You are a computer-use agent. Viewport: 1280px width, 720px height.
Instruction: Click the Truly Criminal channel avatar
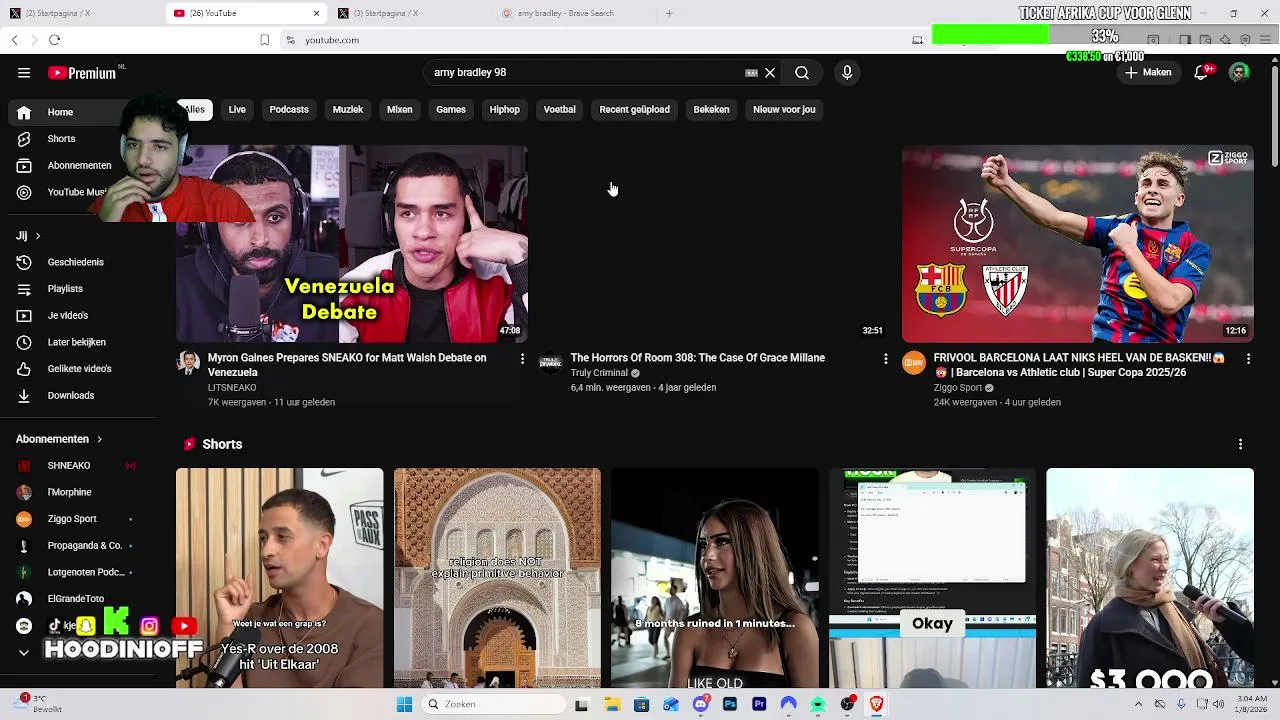click(551, 362)
